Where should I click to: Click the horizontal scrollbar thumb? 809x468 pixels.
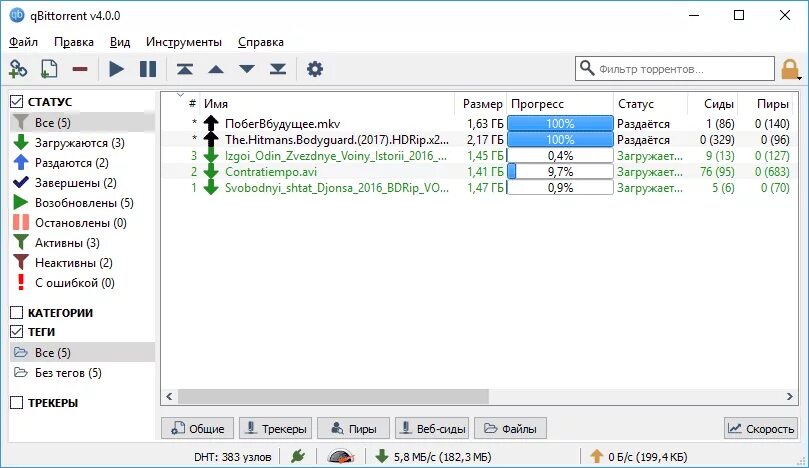point(333,396)
